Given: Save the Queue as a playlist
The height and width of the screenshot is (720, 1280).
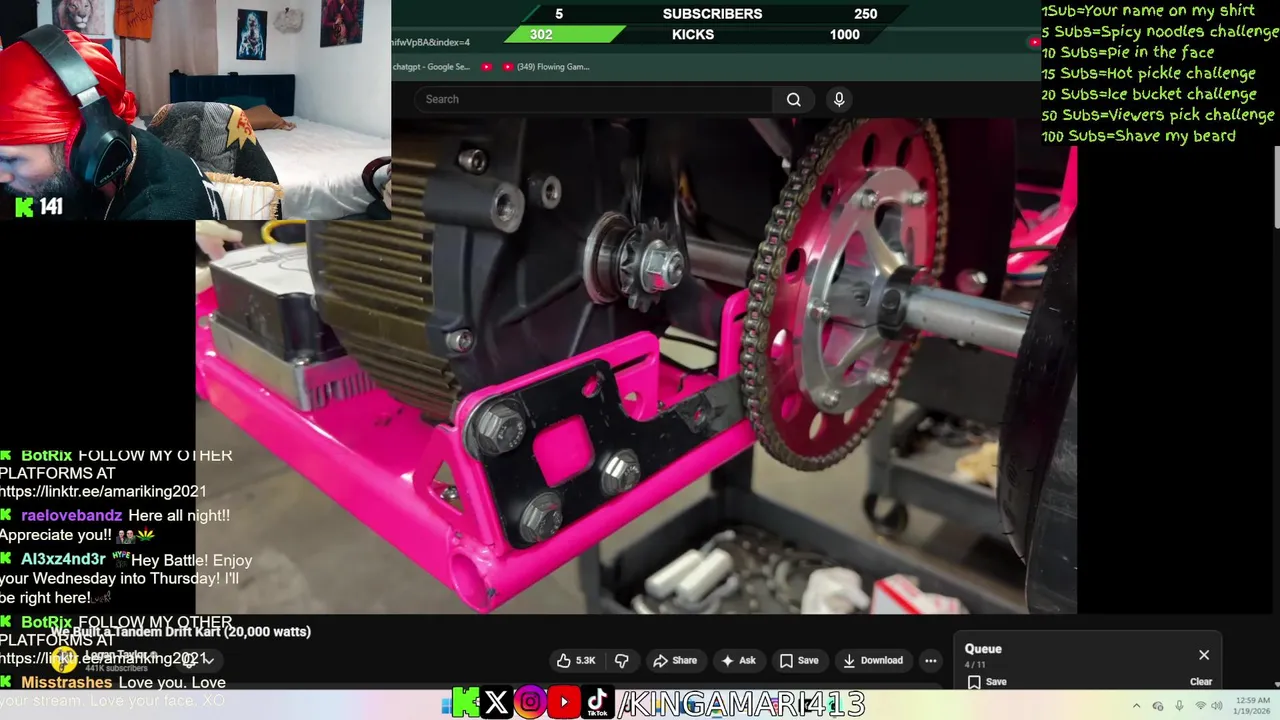Looking at the screenshot, I should 987,682.
